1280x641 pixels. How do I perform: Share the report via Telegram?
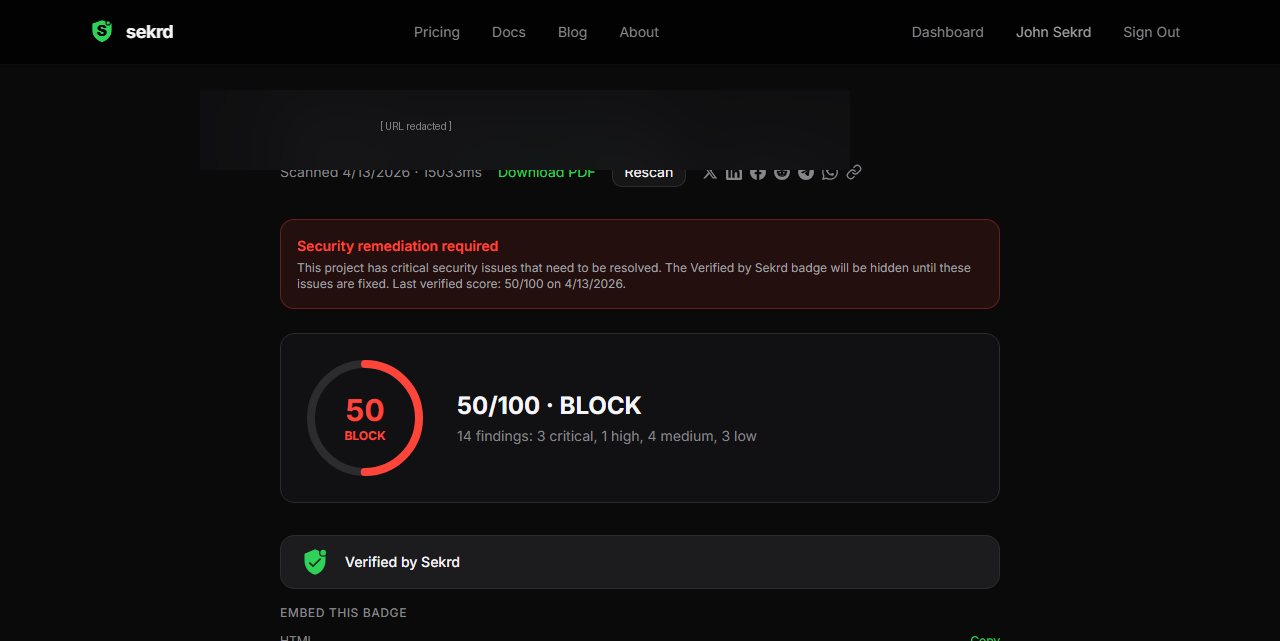(805, 171)
